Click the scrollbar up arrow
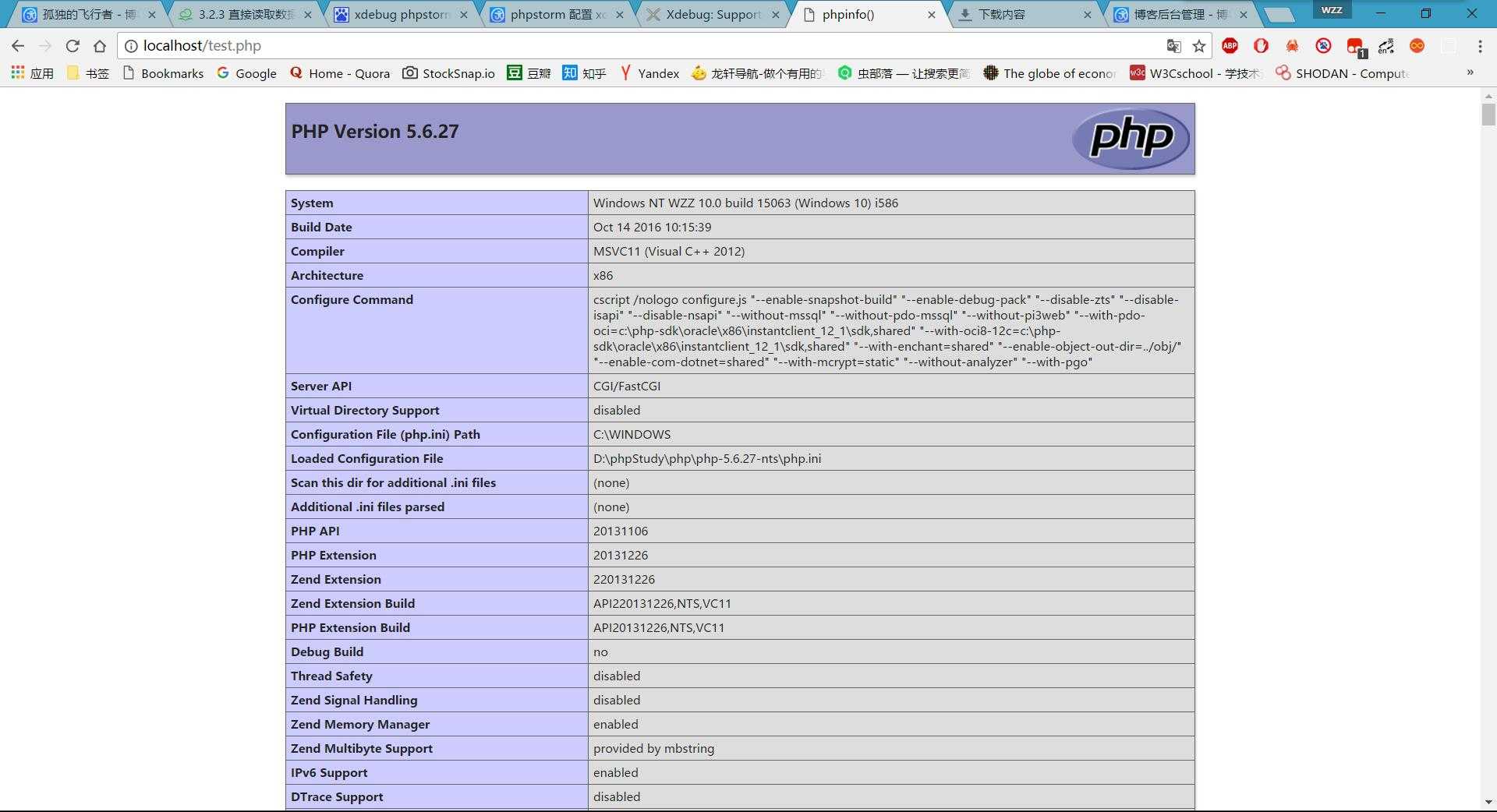The image size is (1497, 812). (1488, 95)
